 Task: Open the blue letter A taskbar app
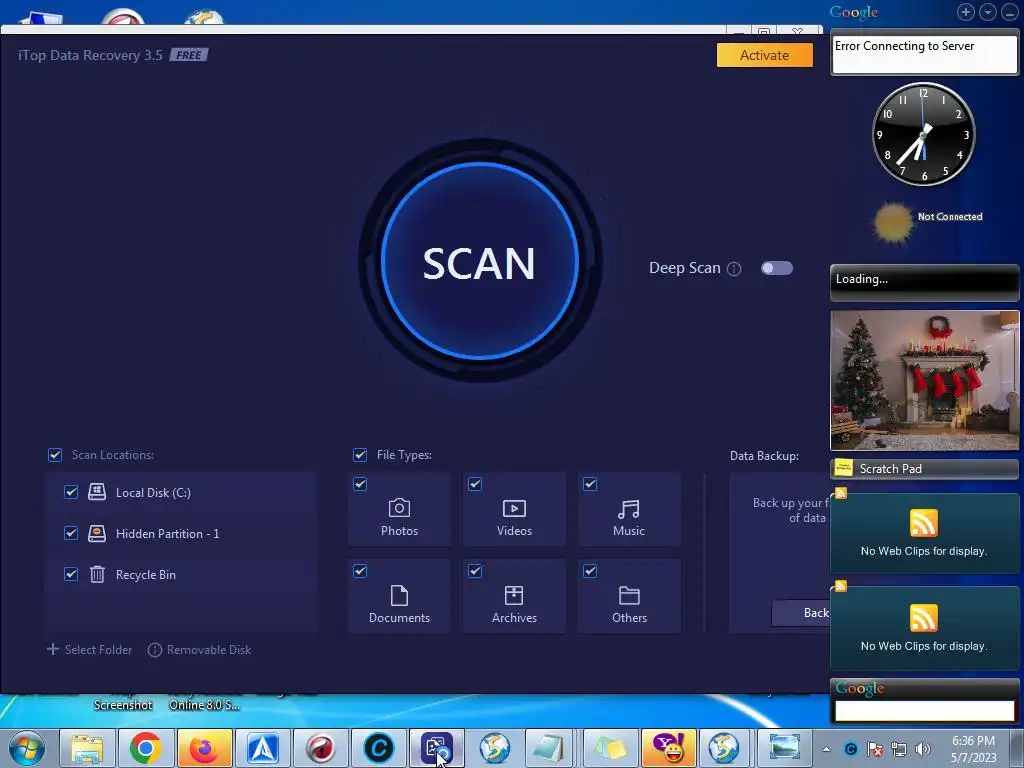263,748
